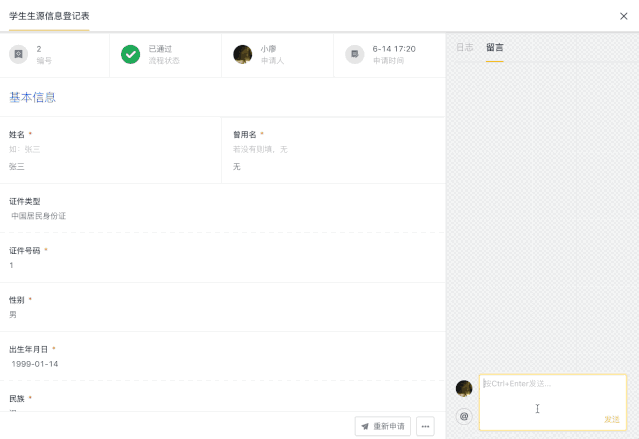Close the 学生生源信息登记表 dialog
The height and width of the screenshot is (439, 639).
[624, 16]
